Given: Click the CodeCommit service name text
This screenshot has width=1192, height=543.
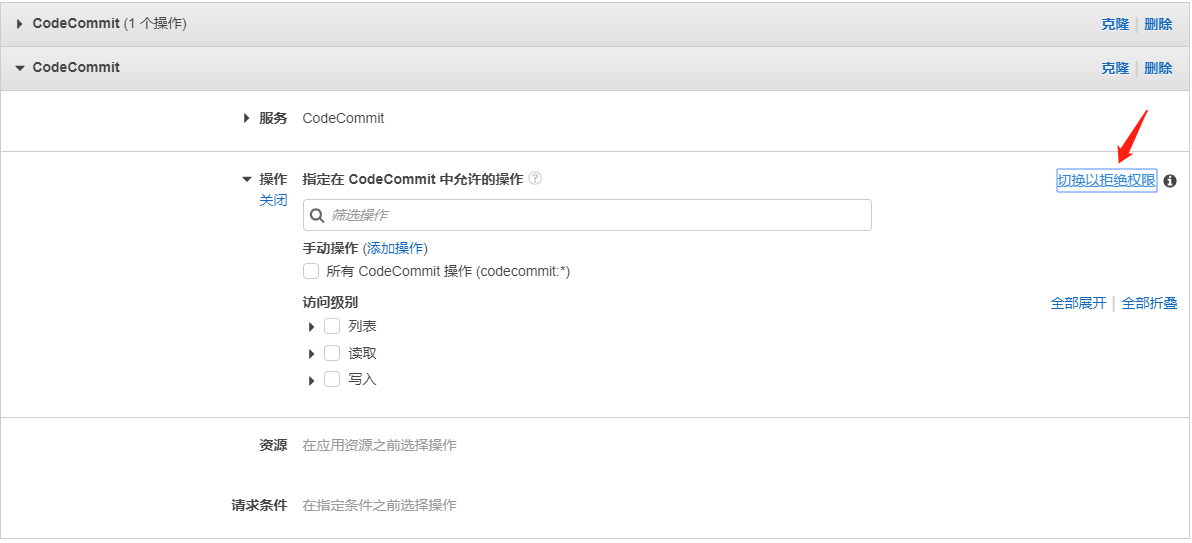Looking at the screenshot, I should pos(343,118).
